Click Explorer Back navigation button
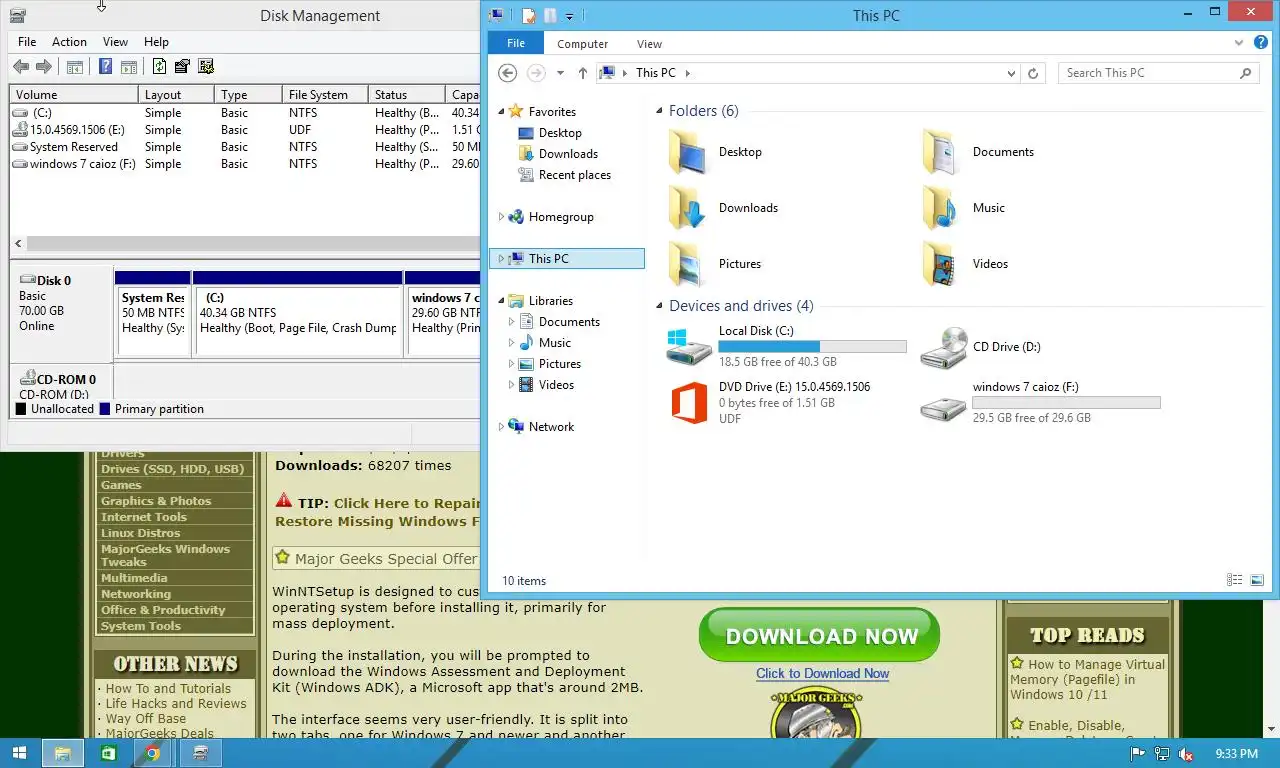1280x768 pixels. (x=507, y=73)
